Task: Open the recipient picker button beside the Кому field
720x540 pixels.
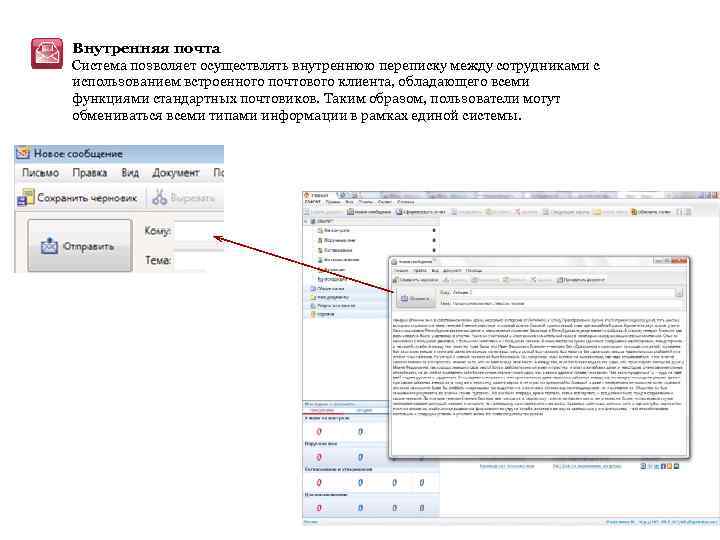Action: (x=679, y=292)
